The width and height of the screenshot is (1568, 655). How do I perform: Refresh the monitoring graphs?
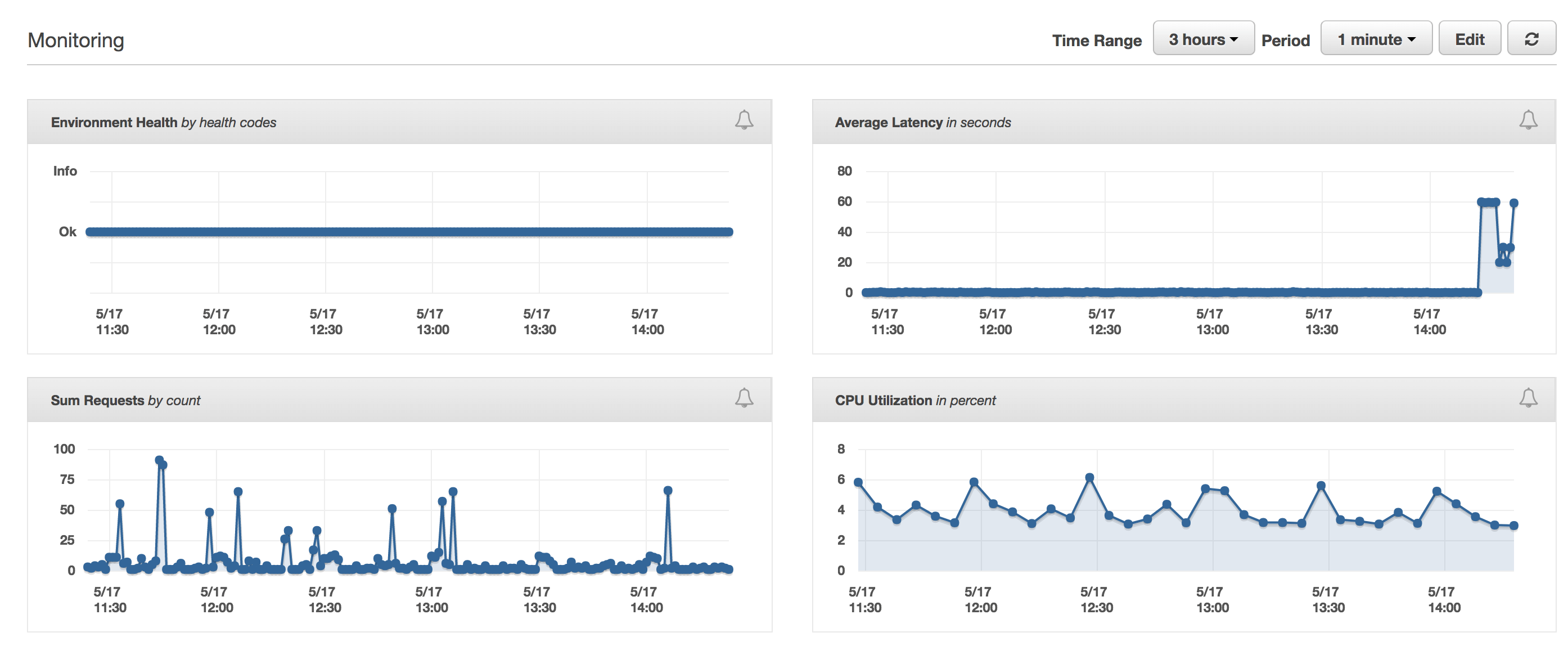1531,39
